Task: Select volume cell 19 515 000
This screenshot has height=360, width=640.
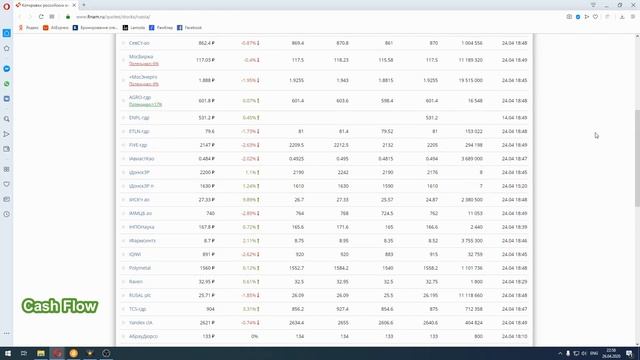Action: coord(471,80)
